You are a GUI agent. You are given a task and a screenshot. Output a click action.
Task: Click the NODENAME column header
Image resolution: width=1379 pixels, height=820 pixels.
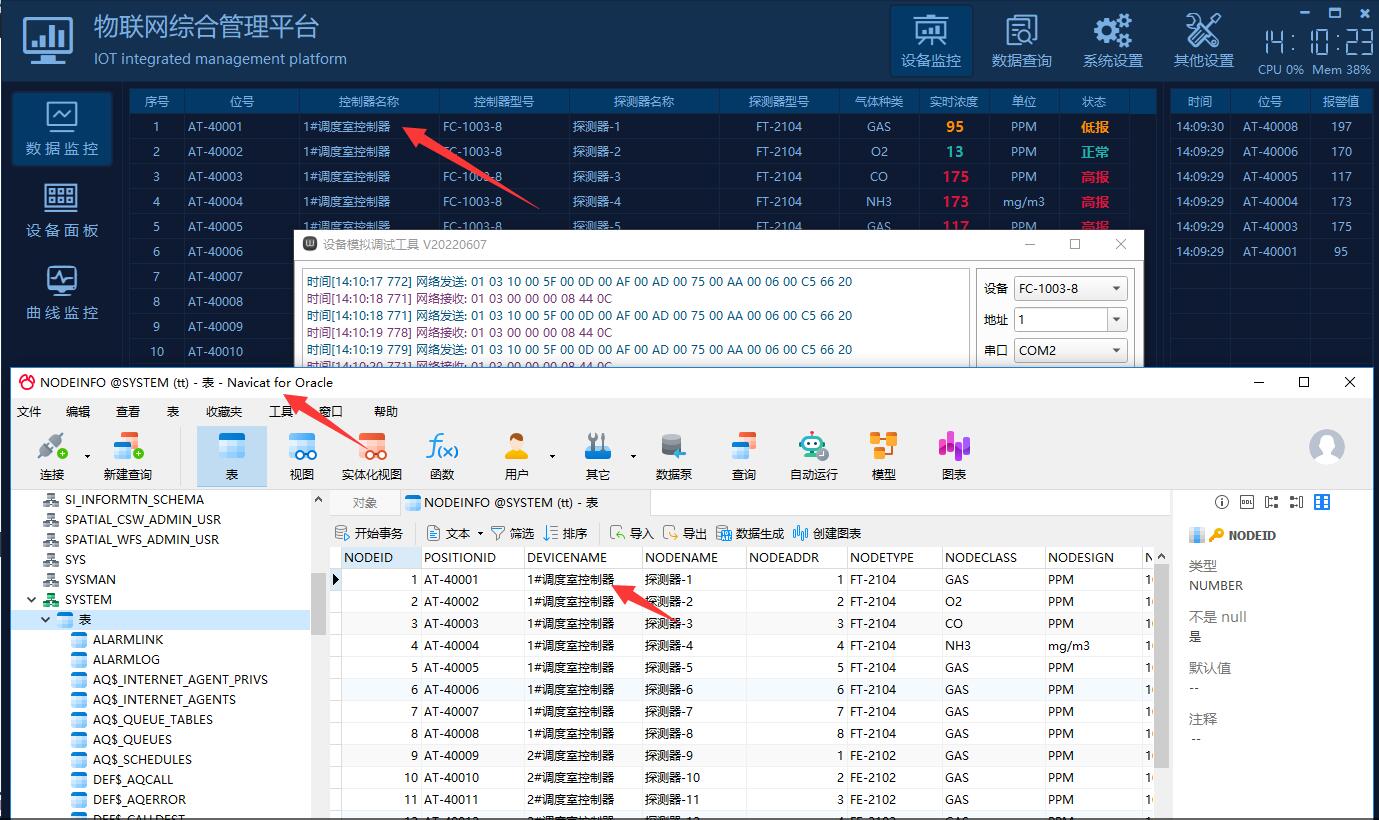tap(681, 558)
